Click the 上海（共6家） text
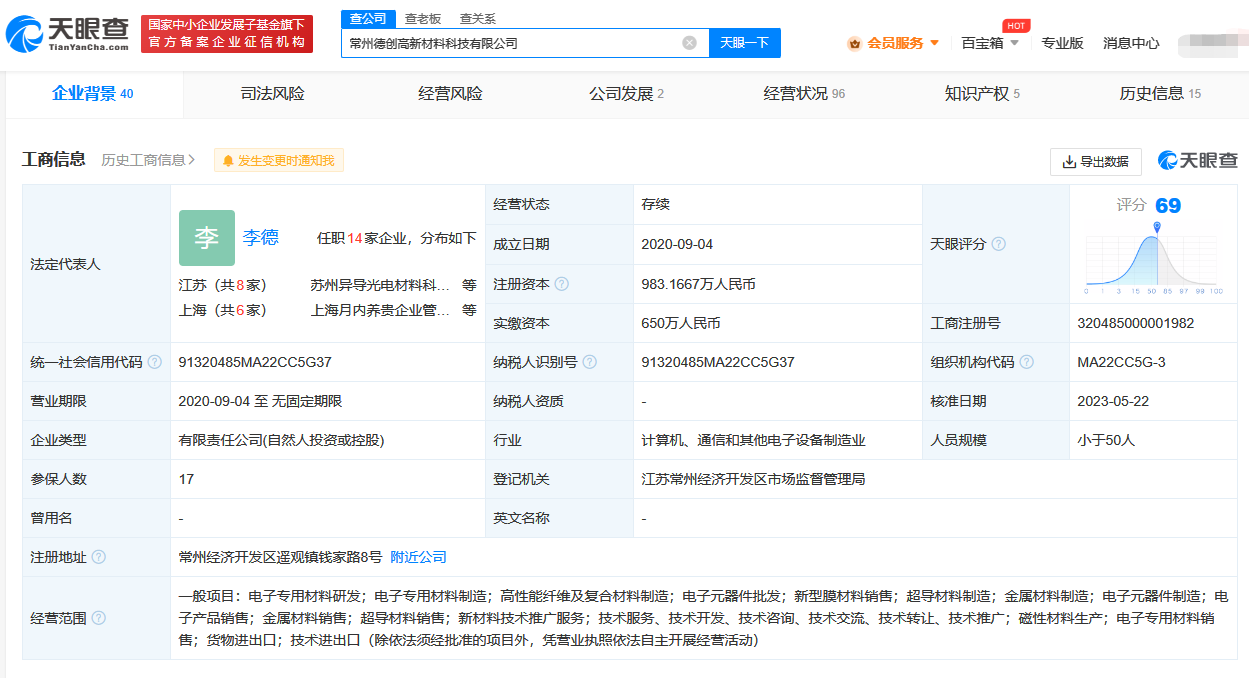The height and width of the screenshot is (678, 1249). (x=222, y=310)
